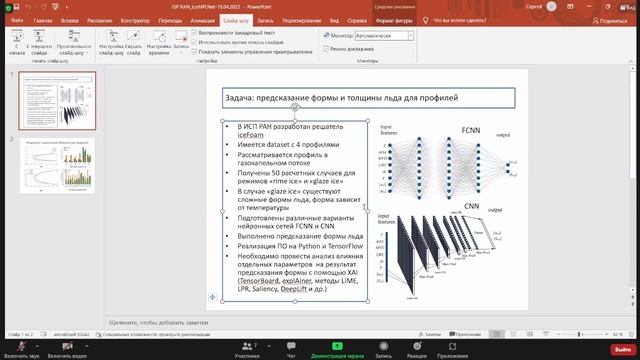Open the Home (Главная) tab

click(x=43, y=20)
